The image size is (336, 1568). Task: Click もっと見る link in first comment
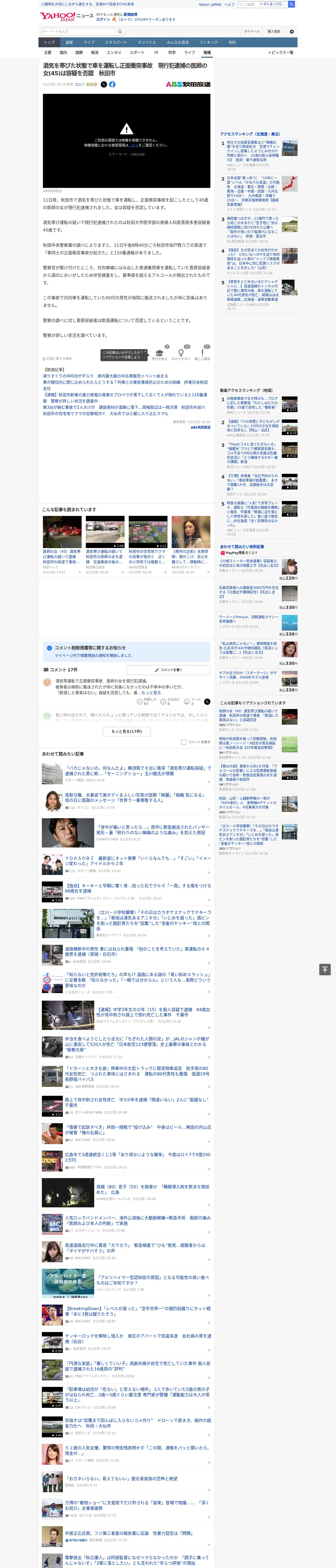[152, 693]
